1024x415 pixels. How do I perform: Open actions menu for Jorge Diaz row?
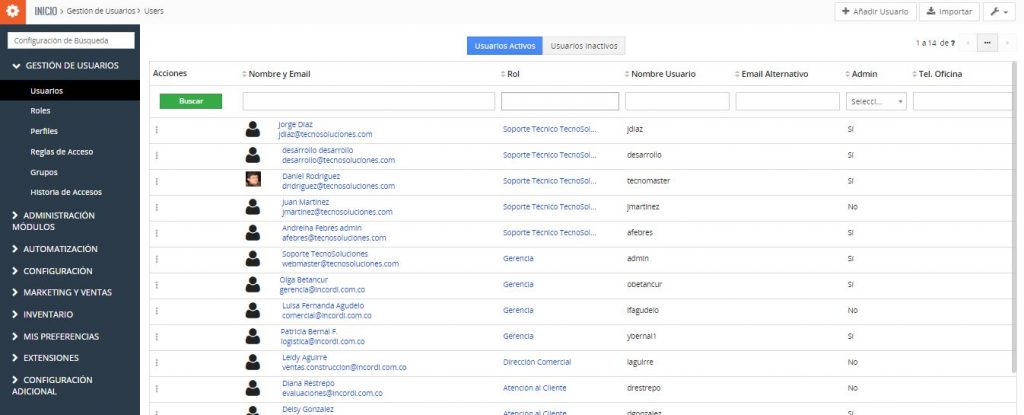pos(157,129)
